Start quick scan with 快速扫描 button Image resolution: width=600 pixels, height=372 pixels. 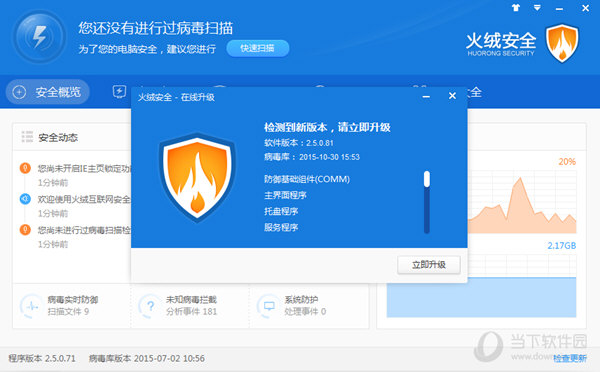pos(258,48)
